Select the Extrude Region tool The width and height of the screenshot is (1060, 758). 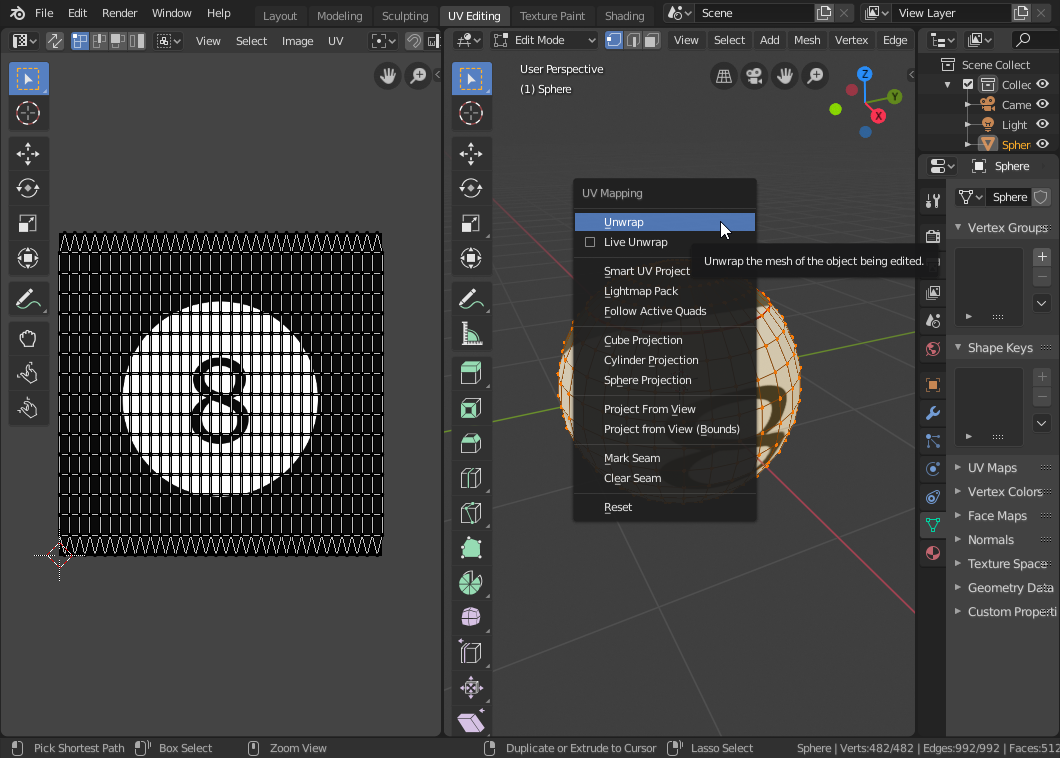(471, 373)
